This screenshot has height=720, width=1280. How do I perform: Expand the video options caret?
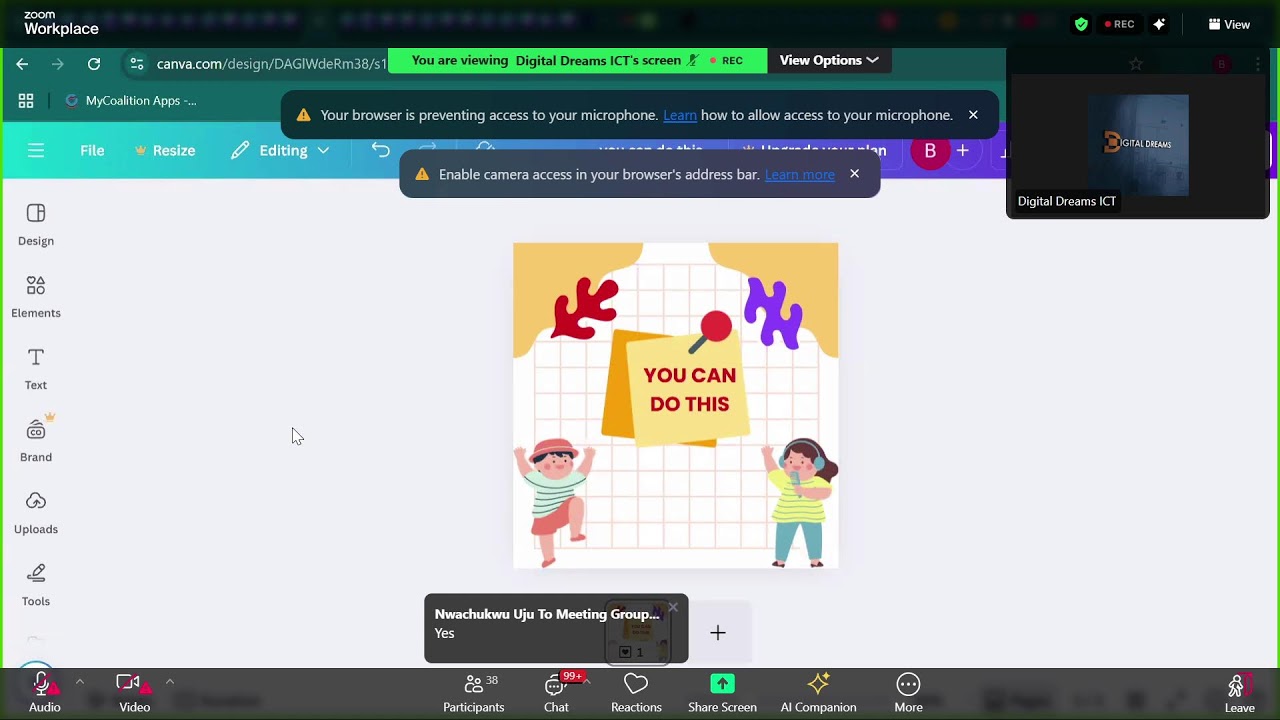click(169, 682)
